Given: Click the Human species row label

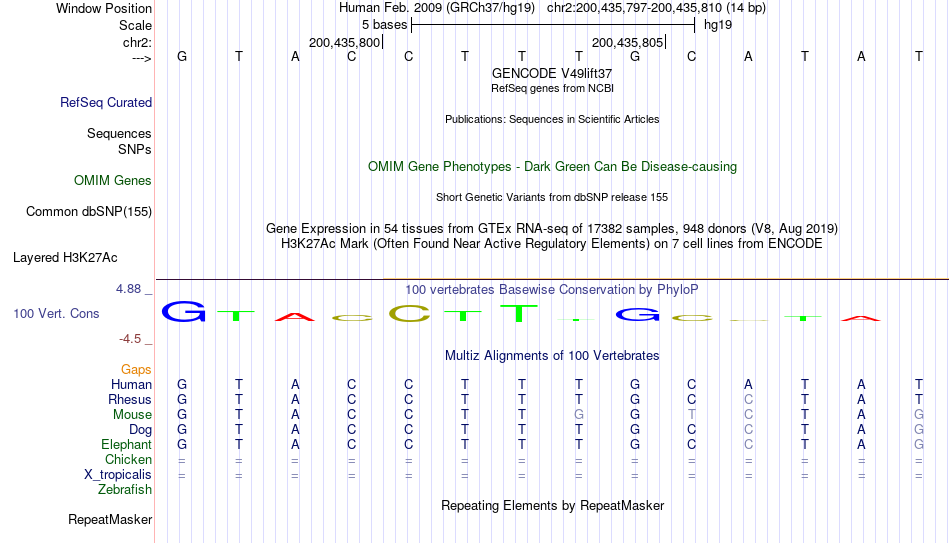Looking at the screenshot, I should (x=131, y=384).
